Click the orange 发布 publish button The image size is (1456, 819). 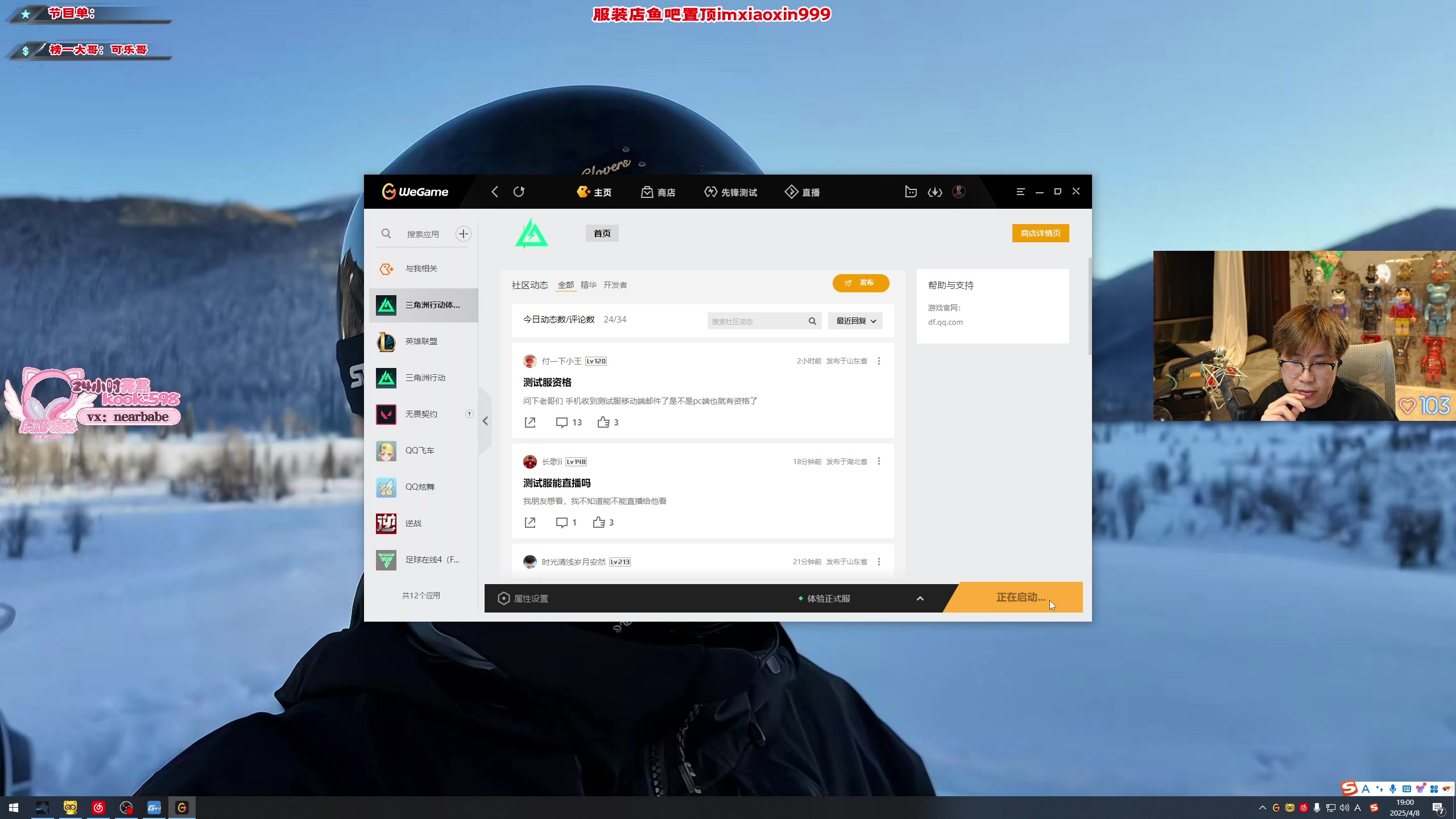pos(861,283)
